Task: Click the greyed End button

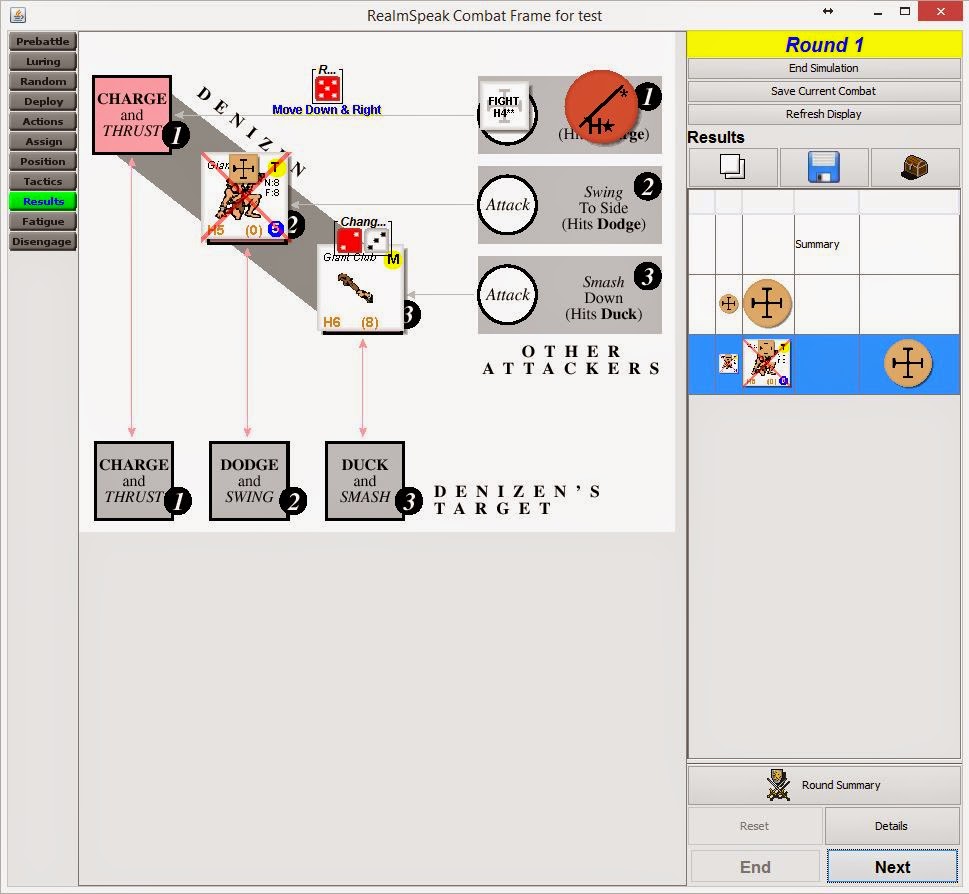Action: coord(755,867)
